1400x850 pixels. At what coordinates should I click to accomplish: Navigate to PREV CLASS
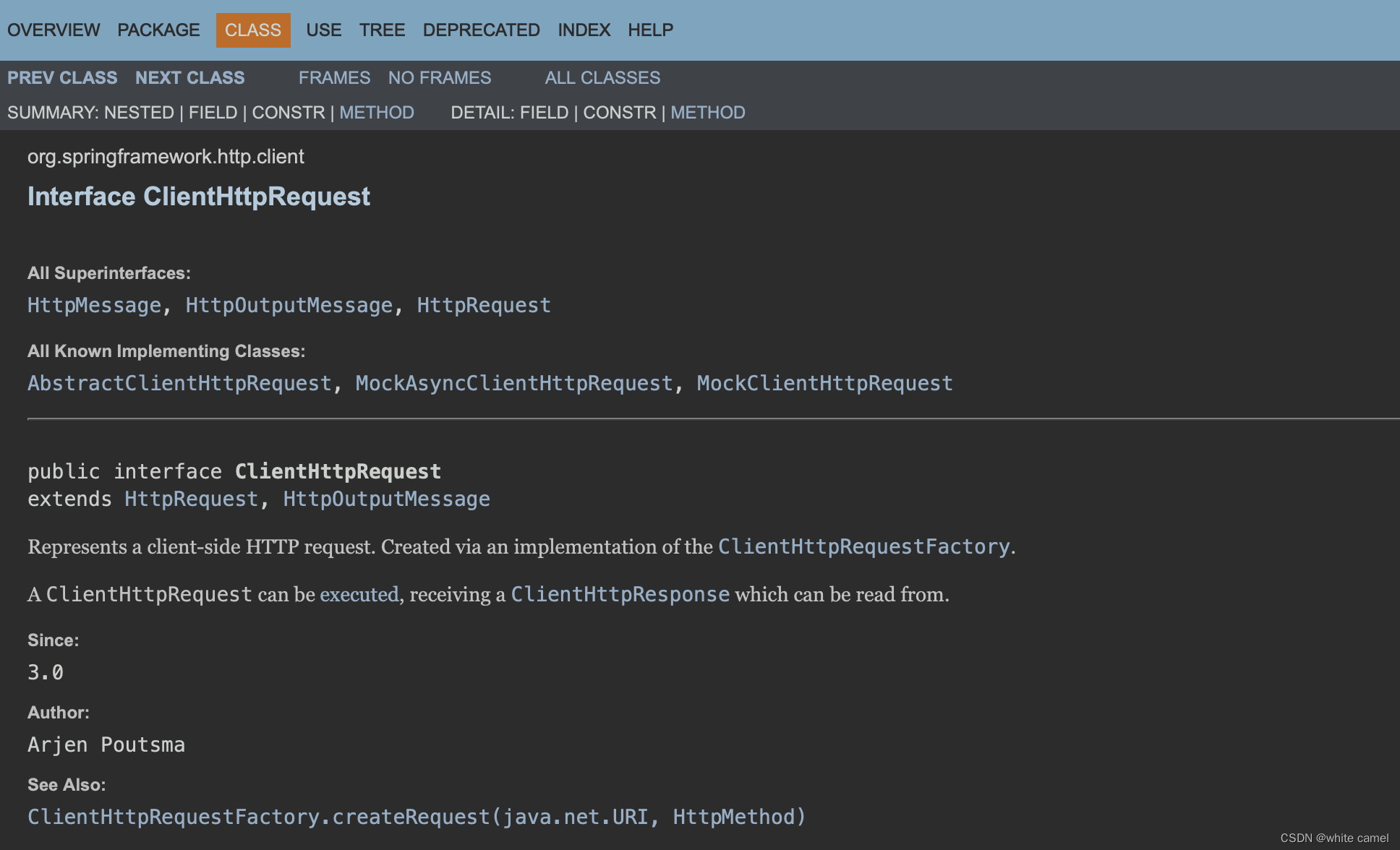coord(62,77)
